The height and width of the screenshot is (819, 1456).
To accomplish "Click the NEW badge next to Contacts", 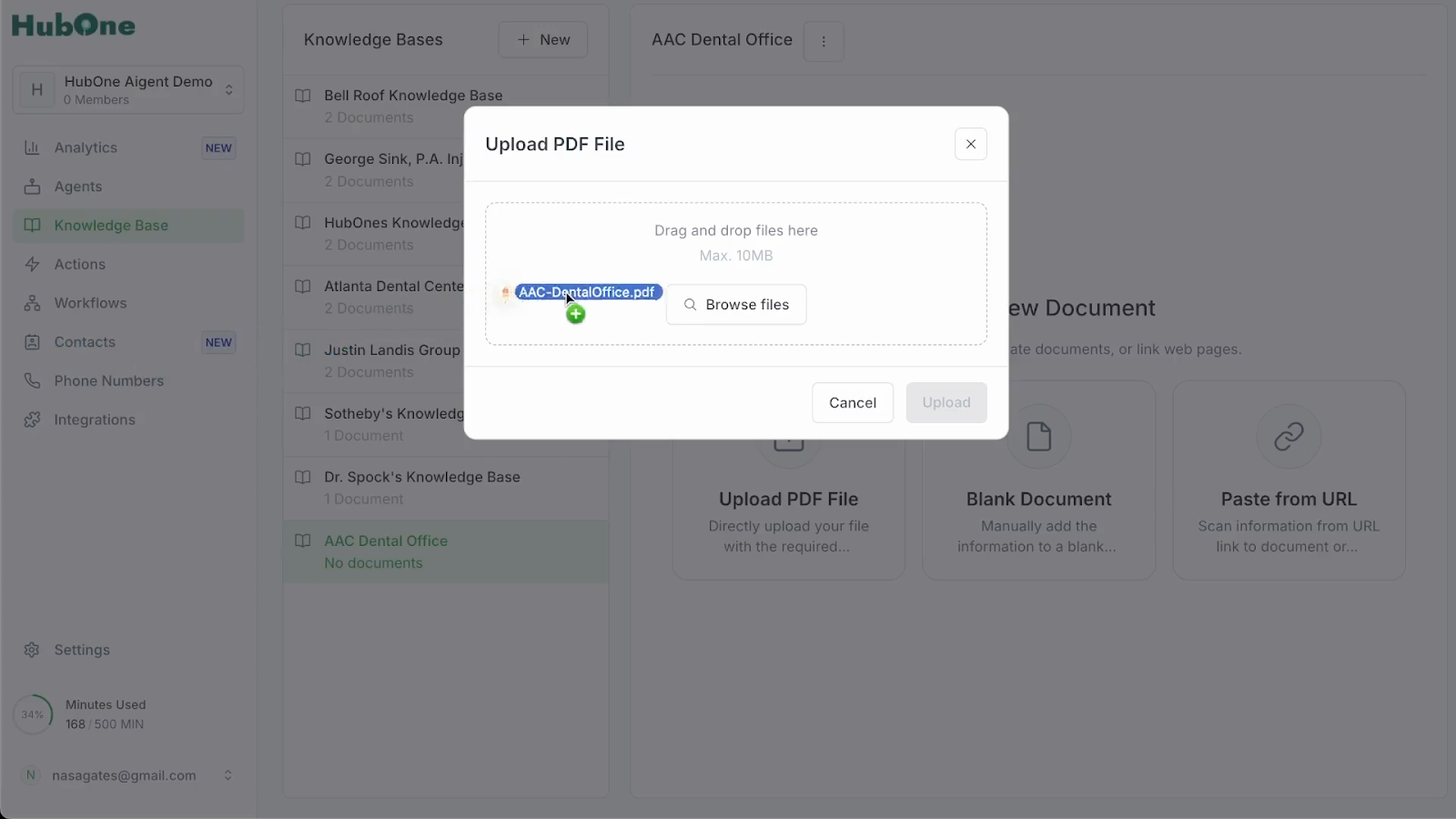I will click(x=218, y=343).
